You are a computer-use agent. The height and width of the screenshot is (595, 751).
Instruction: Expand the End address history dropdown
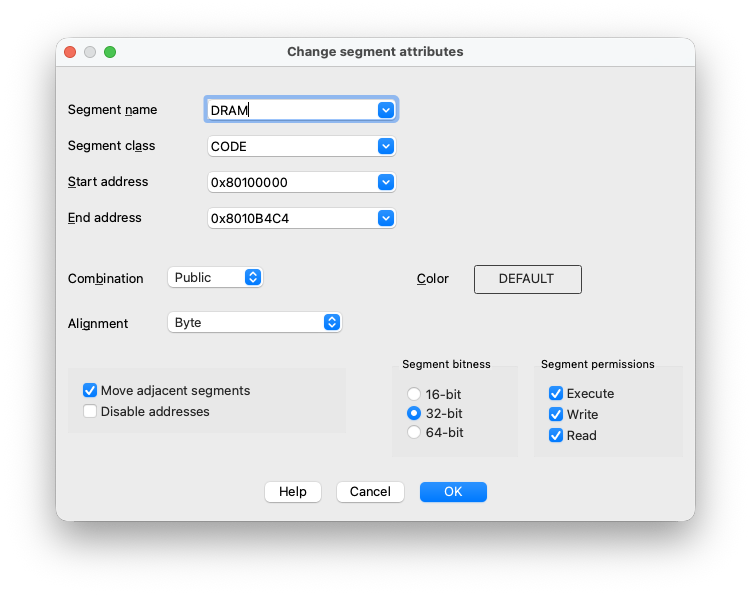click(x=386, y=218)
